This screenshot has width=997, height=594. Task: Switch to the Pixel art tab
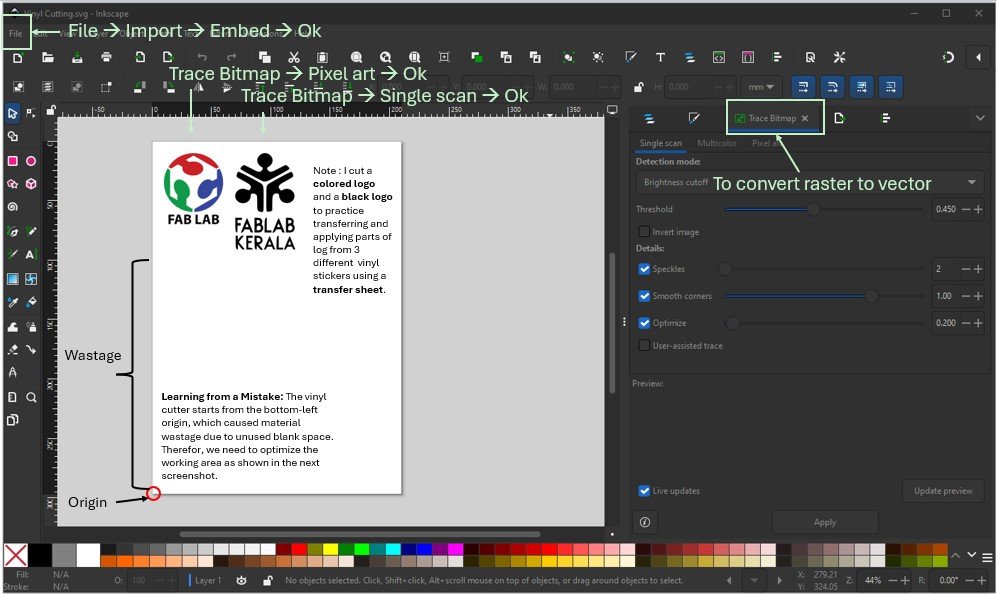pyautogui.click(x=766, y=143)
